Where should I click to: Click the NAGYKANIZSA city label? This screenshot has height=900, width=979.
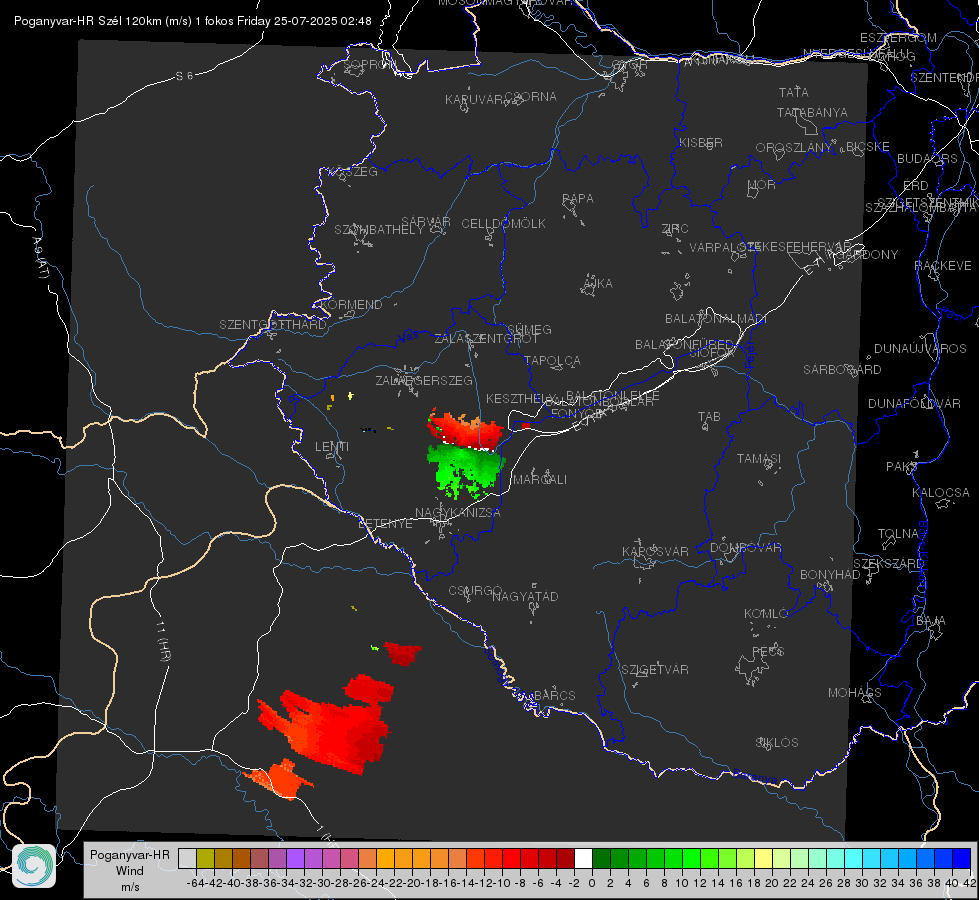(x=458, y=512)
